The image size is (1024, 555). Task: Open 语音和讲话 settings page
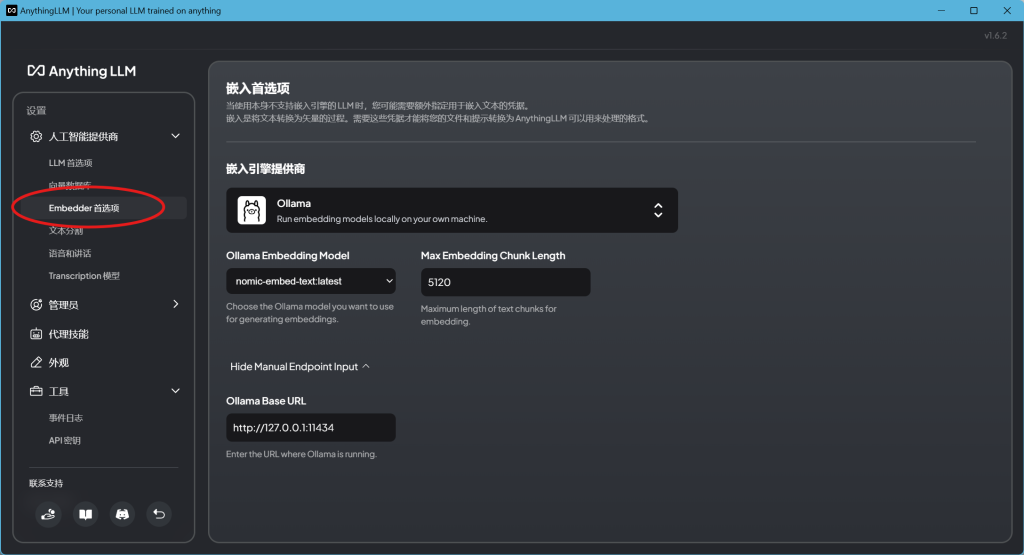tap(70, 253)
